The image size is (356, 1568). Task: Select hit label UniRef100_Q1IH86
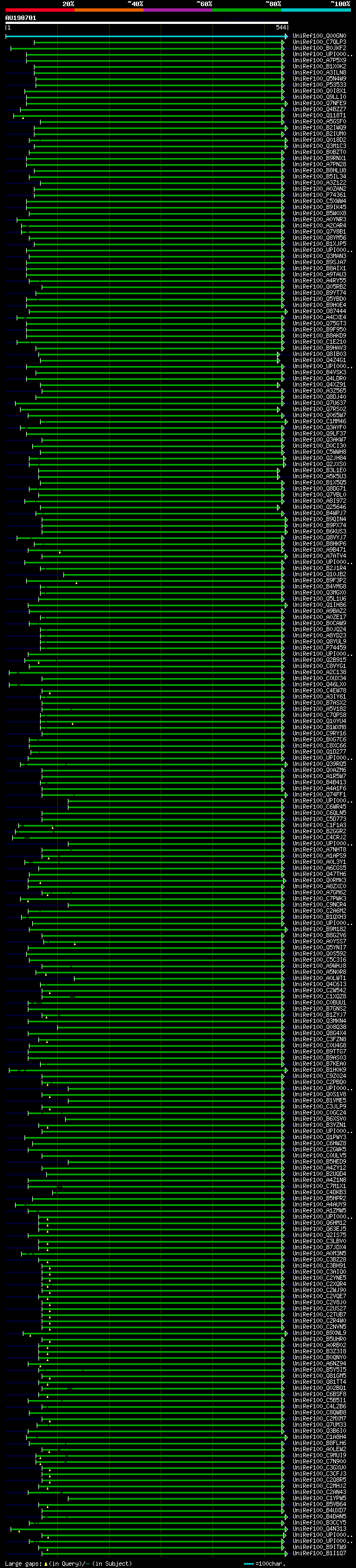coord(319,605)
